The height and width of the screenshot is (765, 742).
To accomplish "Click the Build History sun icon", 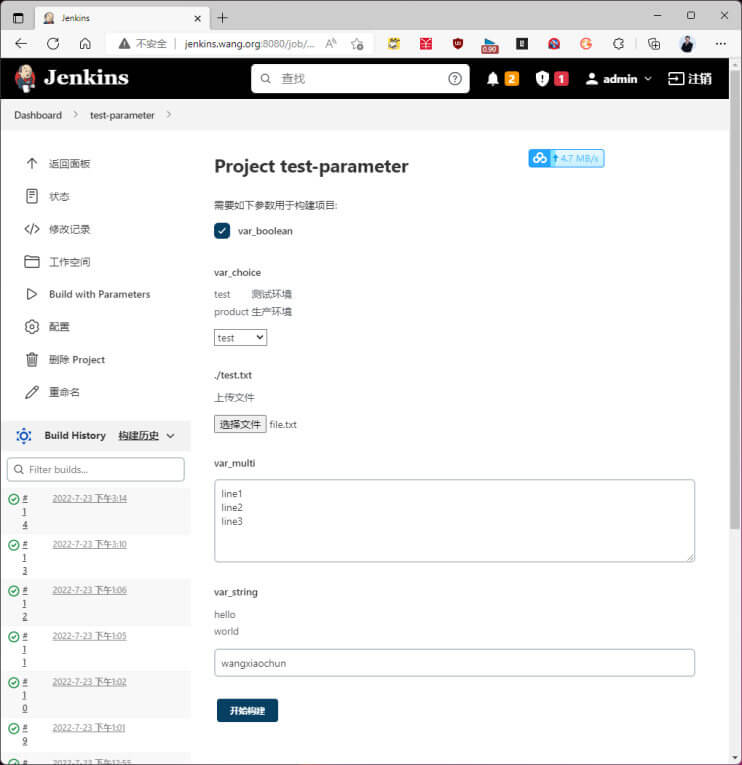I will click(23, 435).
